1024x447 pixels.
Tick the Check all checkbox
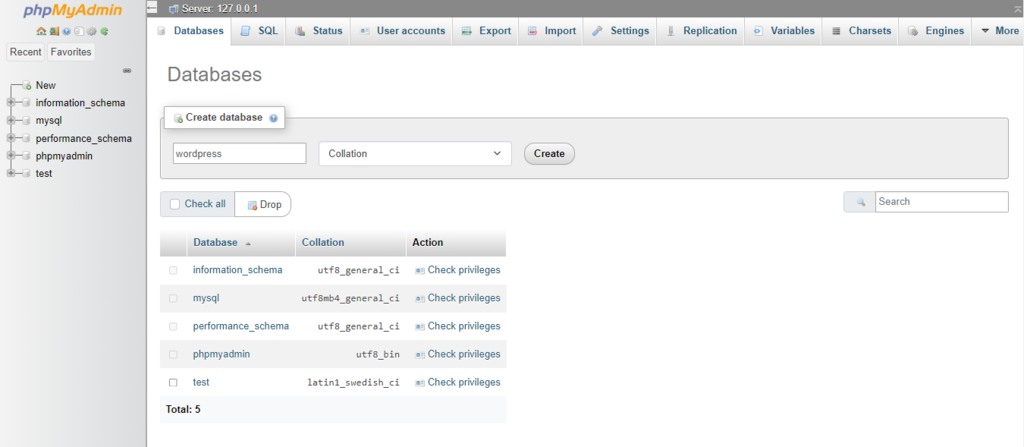(x=175, y=204)
